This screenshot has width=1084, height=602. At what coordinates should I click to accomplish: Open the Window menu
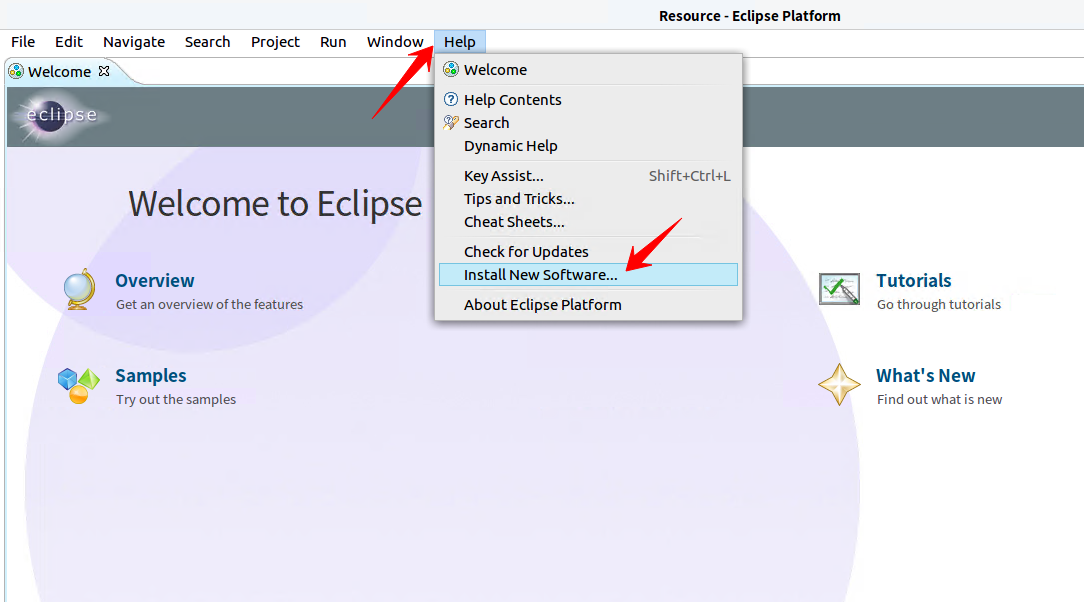[x=395, y=41]
